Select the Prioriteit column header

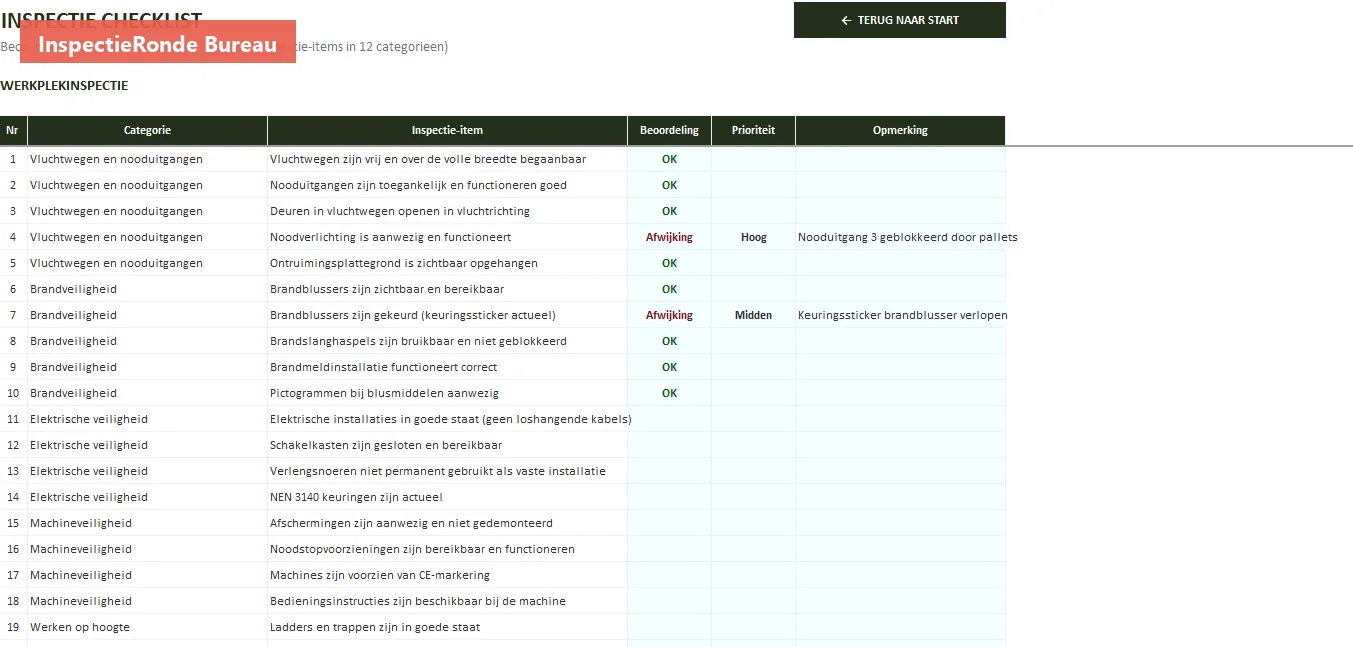[753, 130]
